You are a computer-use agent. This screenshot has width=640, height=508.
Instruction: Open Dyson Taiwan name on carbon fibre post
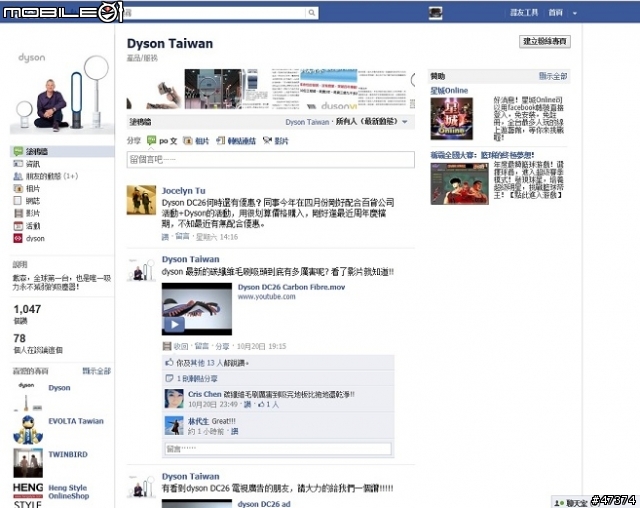click(x=191, y=259)
